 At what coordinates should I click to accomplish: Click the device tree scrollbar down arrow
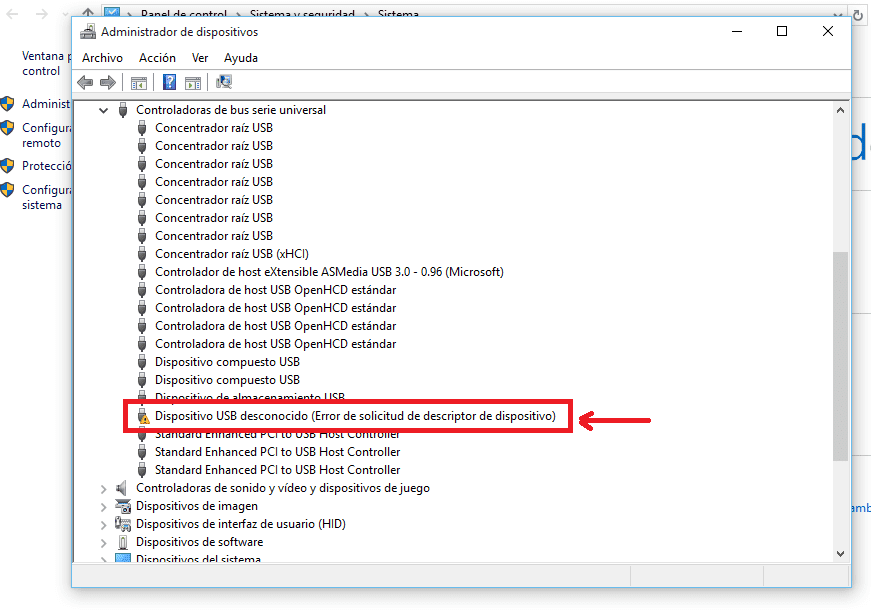tap(840, 553)
